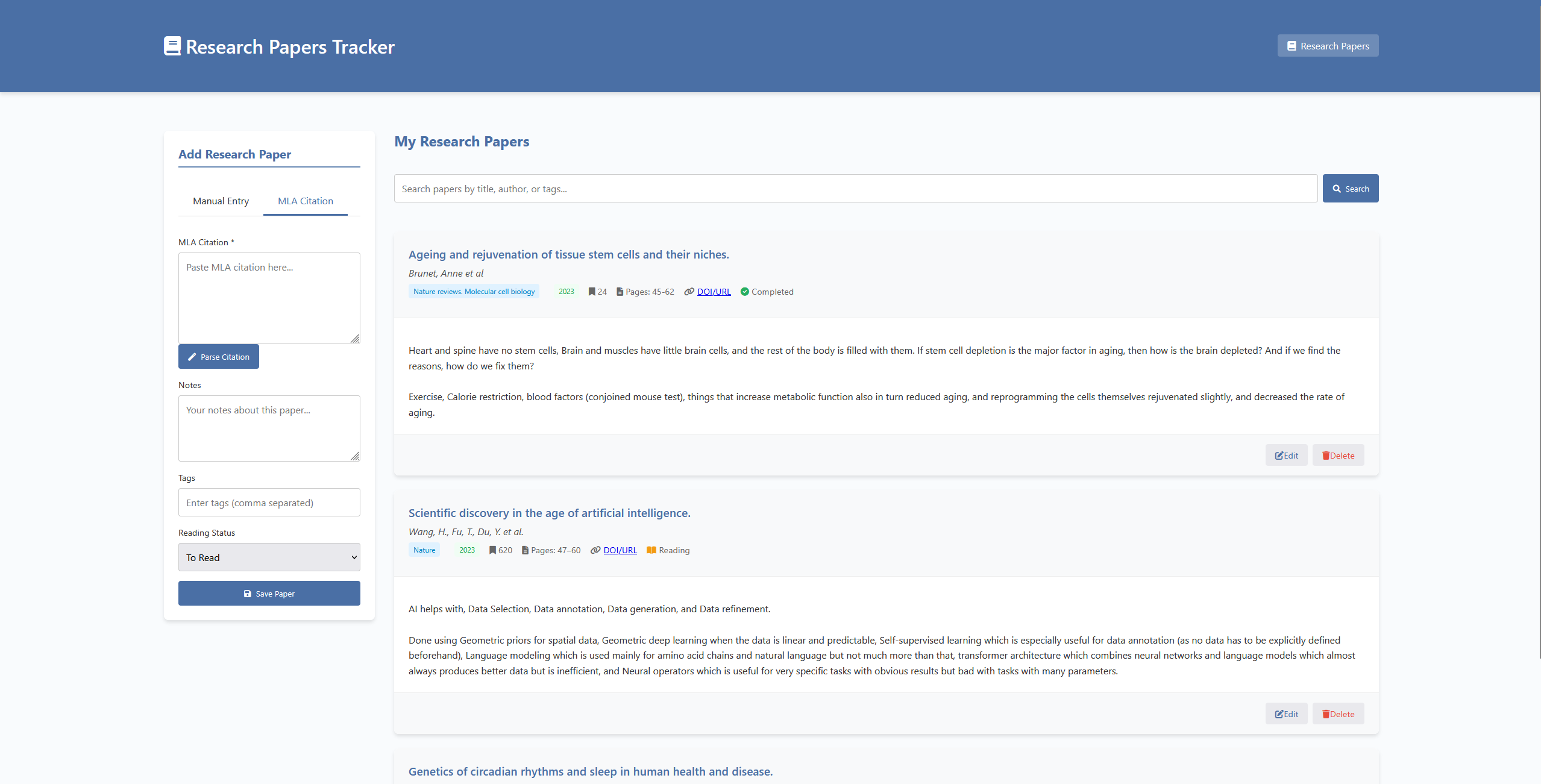Click the book icon inside the Research Papers nav button

tap(1291, 46)
